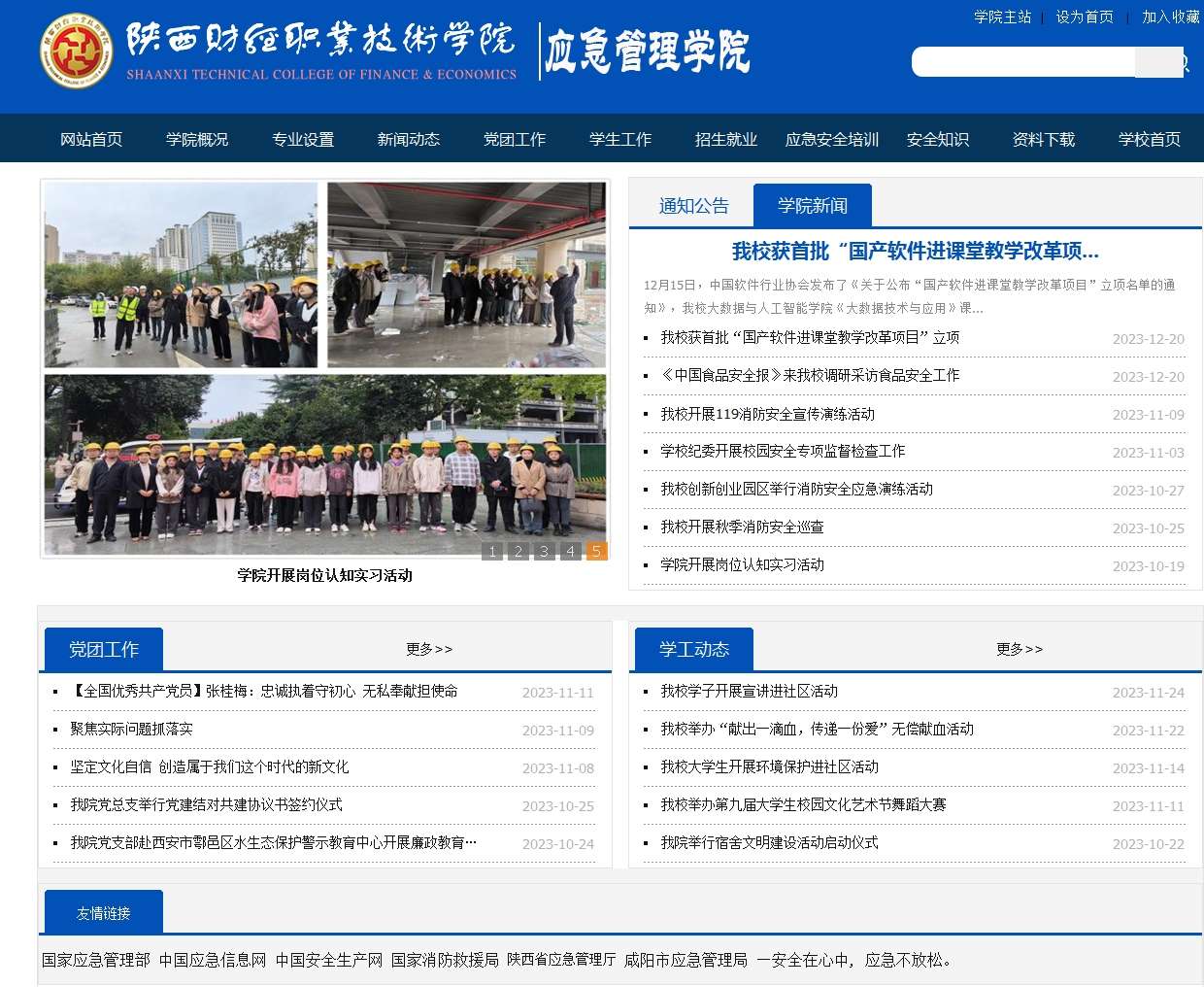This screenshot has height=987, width=1204.
Task: Open 聚焦实际问题抓落实 article
Action: pyautogui.click(x=131, y=729)
